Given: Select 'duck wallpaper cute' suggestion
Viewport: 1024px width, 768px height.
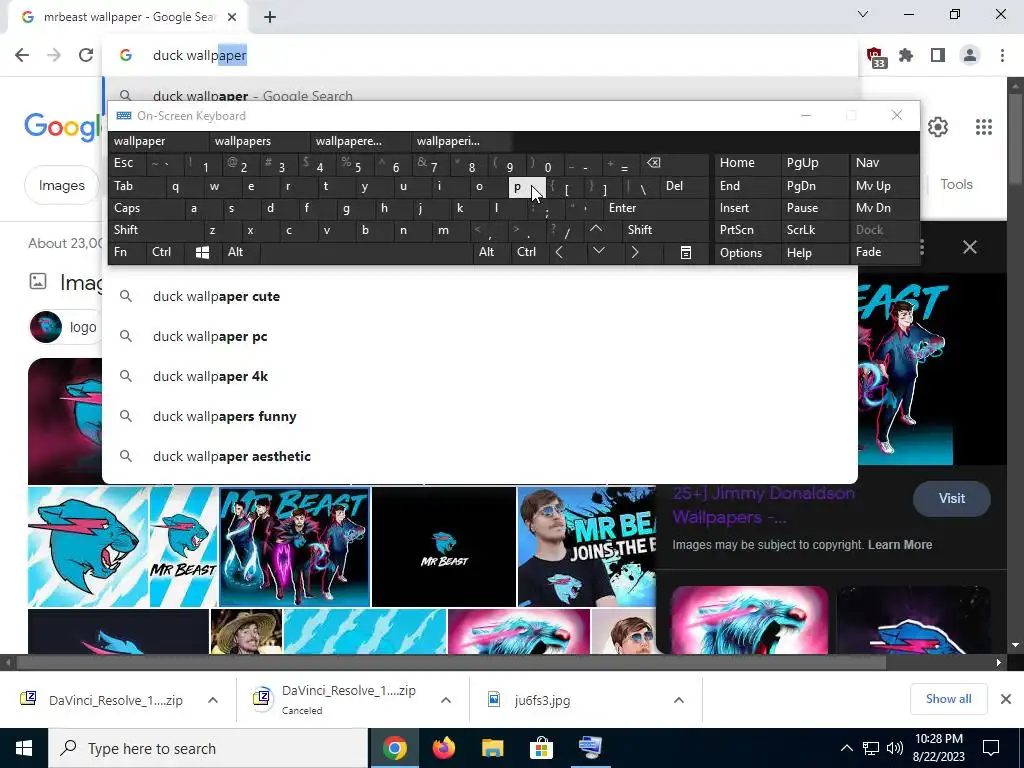Looking at the screenshot, I should point(480,296).
